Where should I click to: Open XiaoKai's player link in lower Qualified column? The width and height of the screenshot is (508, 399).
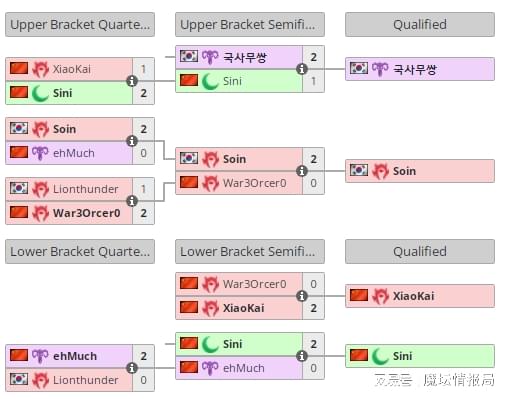413,296
